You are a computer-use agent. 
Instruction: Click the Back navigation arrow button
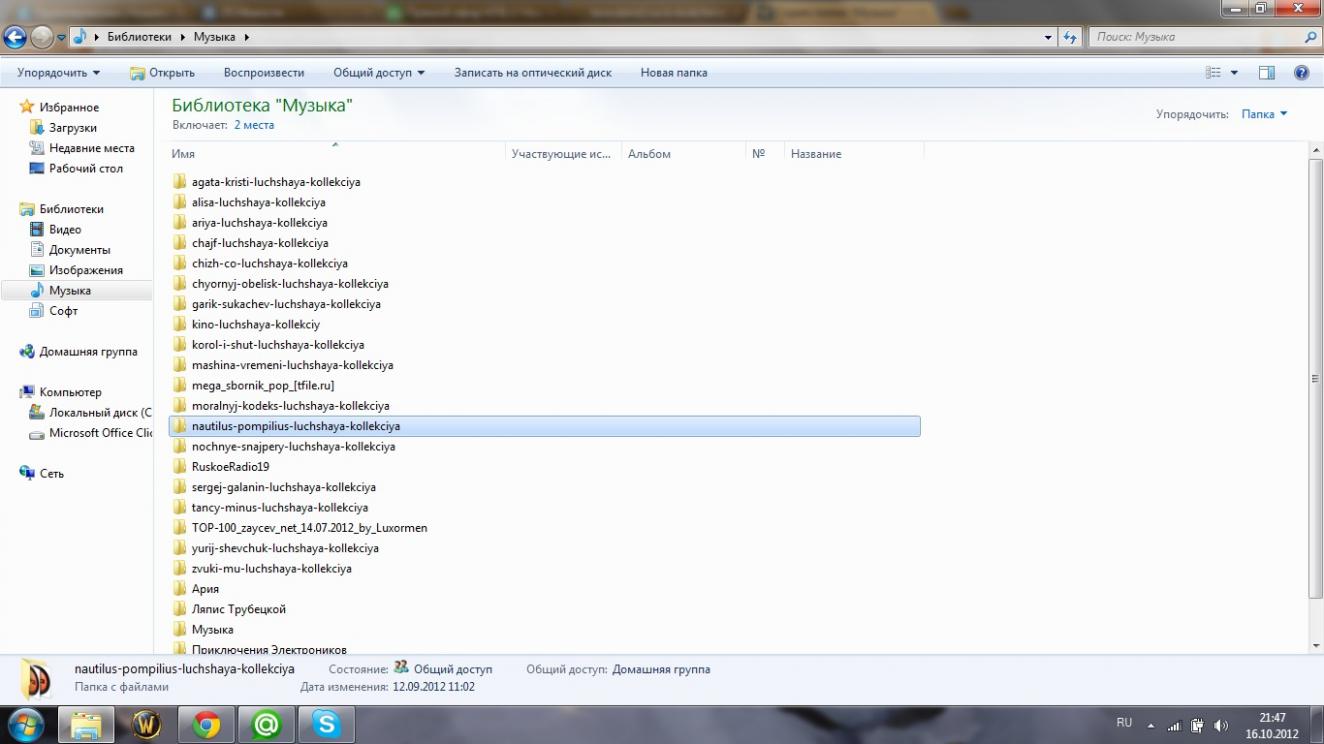tap(15, 38)
